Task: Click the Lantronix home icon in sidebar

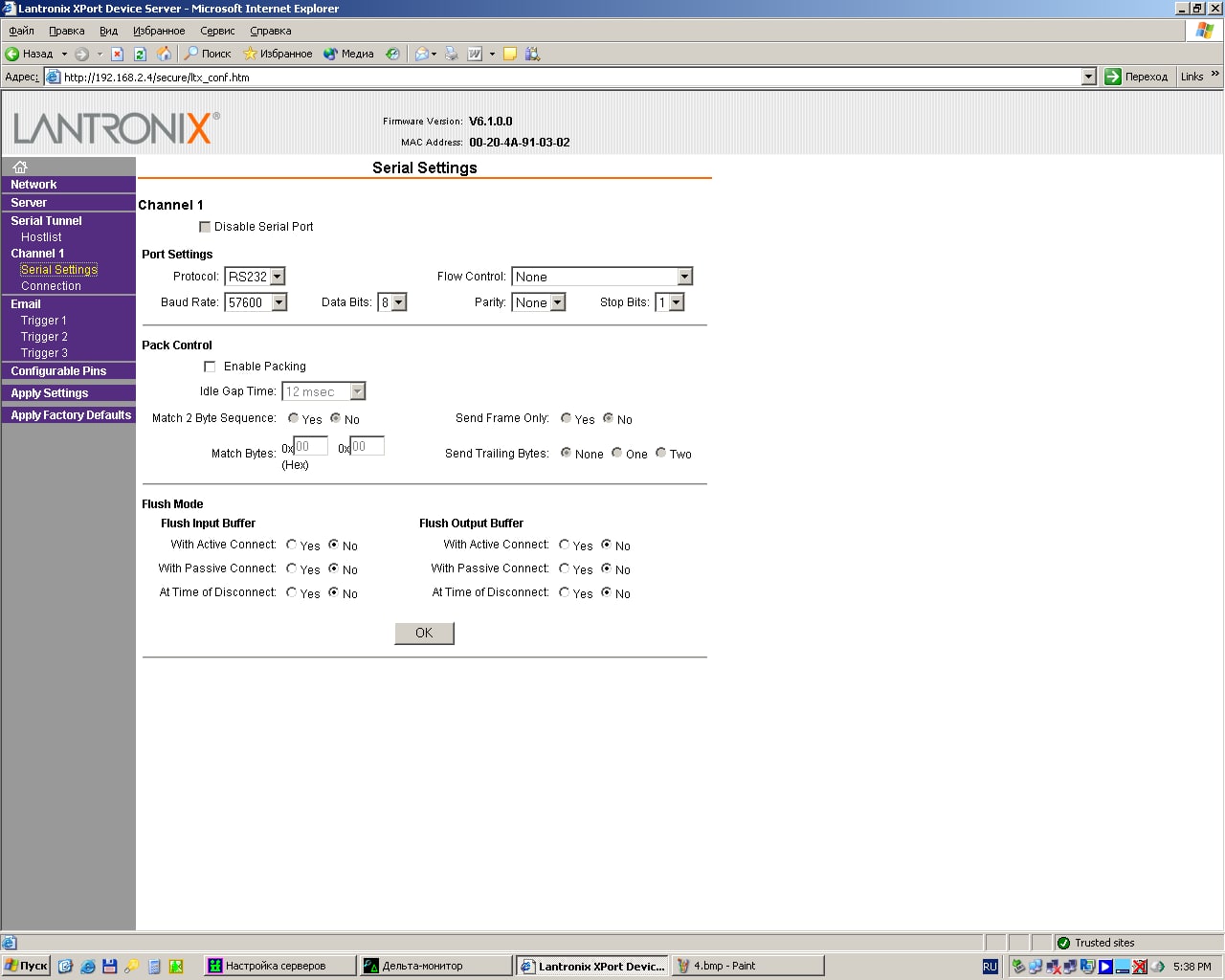Action: point(20,167)
